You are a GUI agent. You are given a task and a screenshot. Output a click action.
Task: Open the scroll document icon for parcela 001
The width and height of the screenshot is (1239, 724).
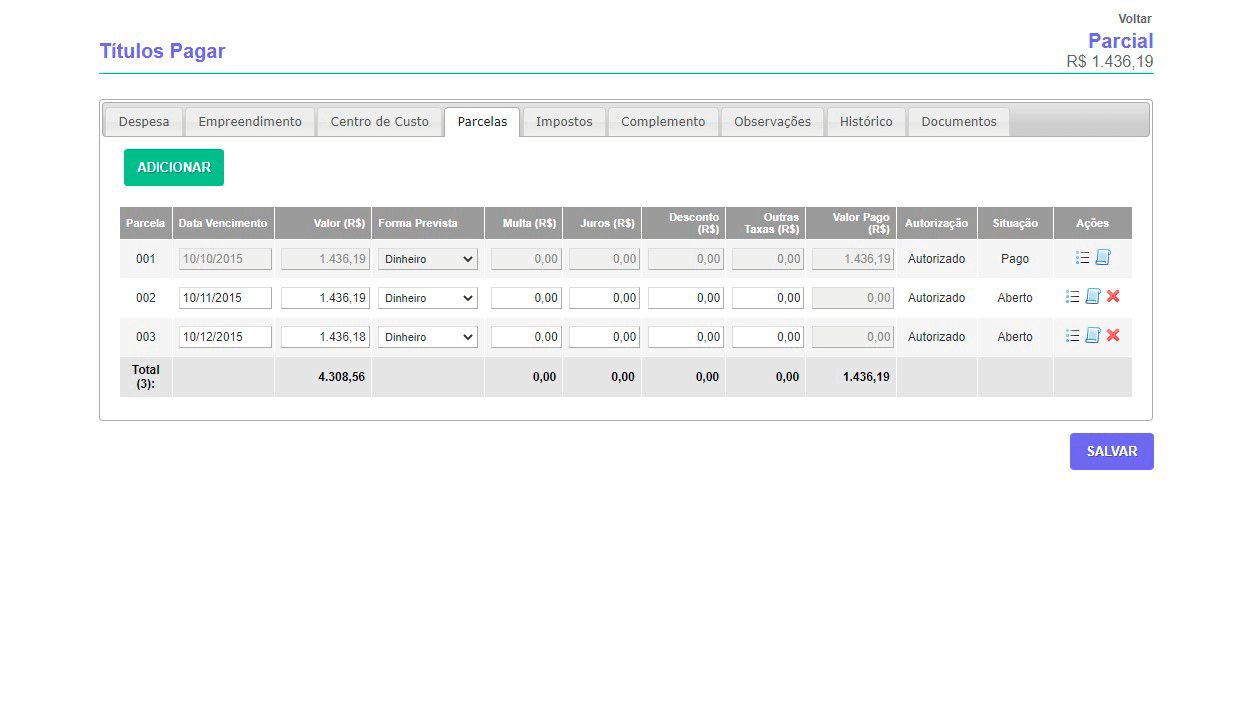1103,258
